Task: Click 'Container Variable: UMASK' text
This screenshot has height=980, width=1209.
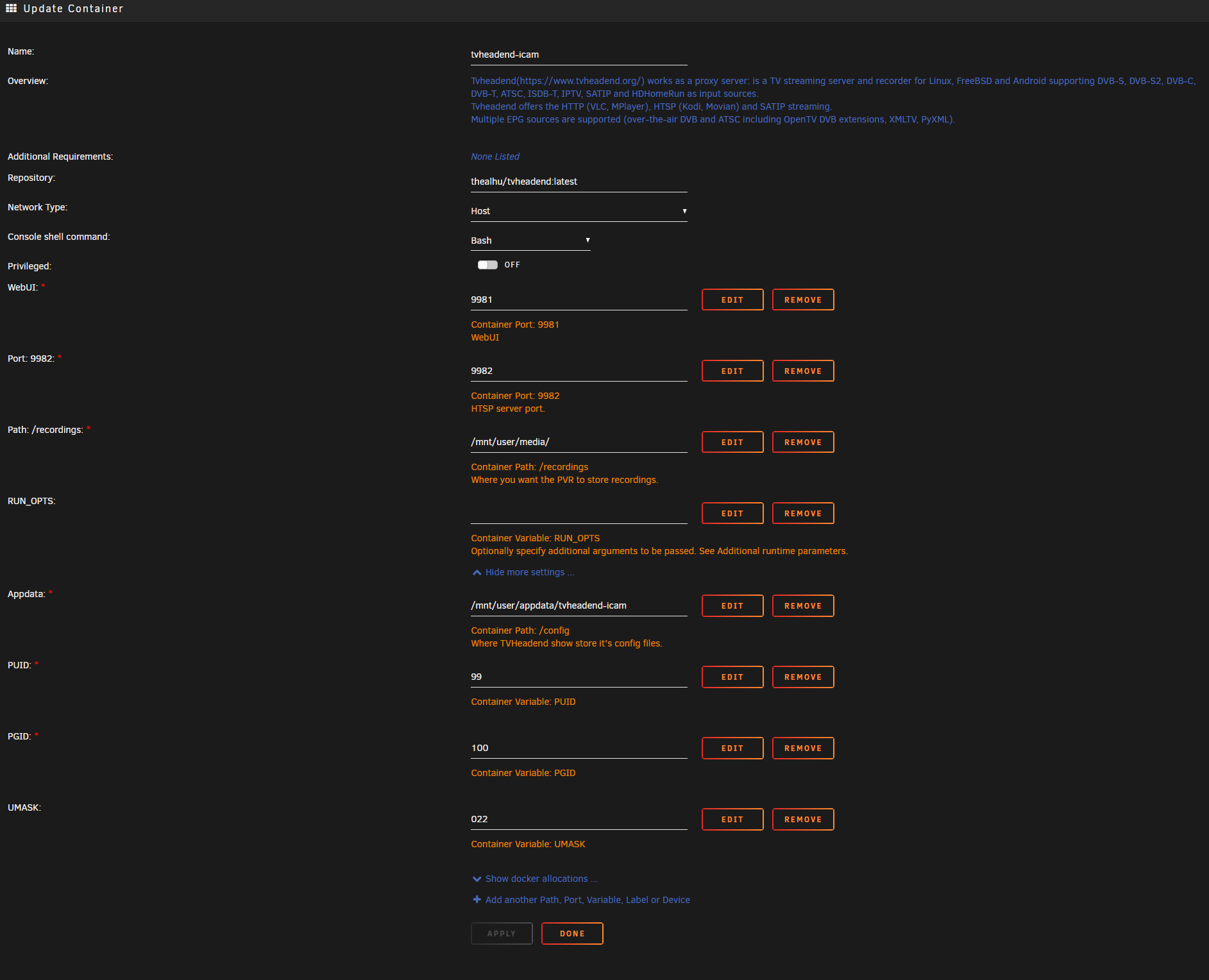Action: point(528,844)
